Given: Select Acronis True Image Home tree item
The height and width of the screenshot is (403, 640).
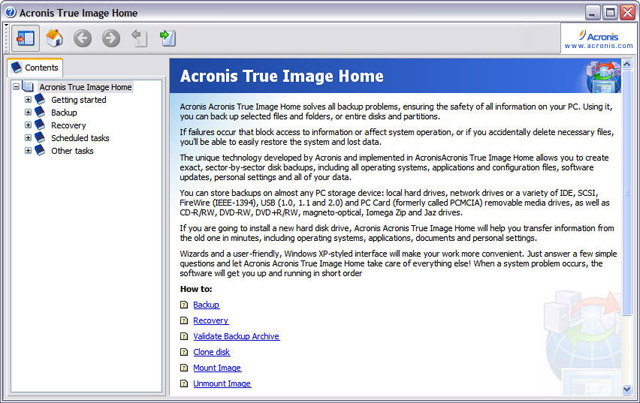Looking at the screenshot, I should [85, 87].
